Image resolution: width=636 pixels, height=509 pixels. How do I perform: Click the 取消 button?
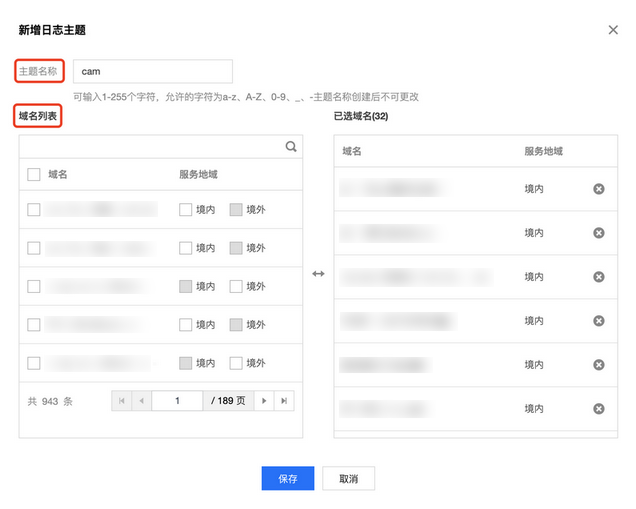click(x=348, y=479)
